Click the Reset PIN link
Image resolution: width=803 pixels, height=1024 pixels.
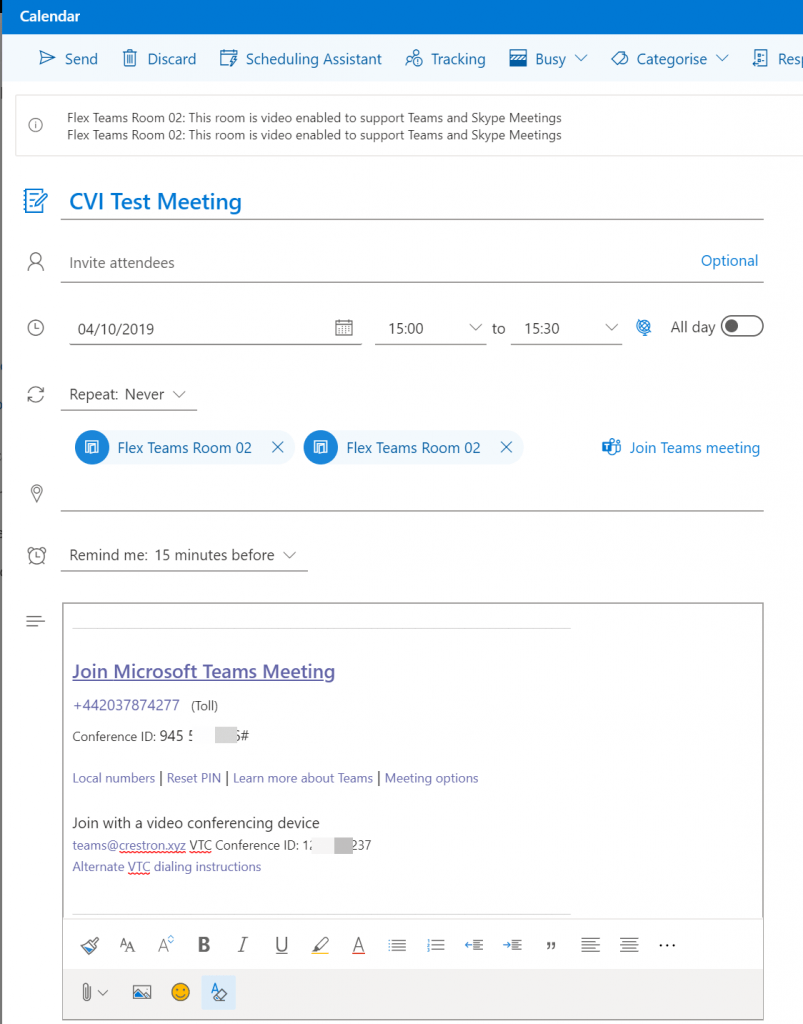(x=194, y=778)
